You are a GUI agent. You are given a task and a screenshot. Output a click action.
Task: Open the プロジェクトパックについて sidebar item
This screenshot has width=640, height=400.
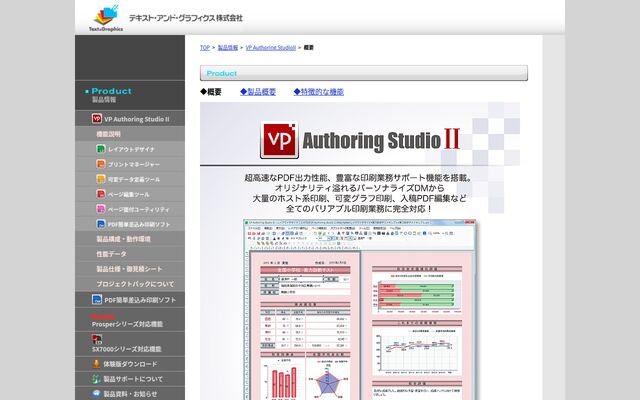point(130,284)
